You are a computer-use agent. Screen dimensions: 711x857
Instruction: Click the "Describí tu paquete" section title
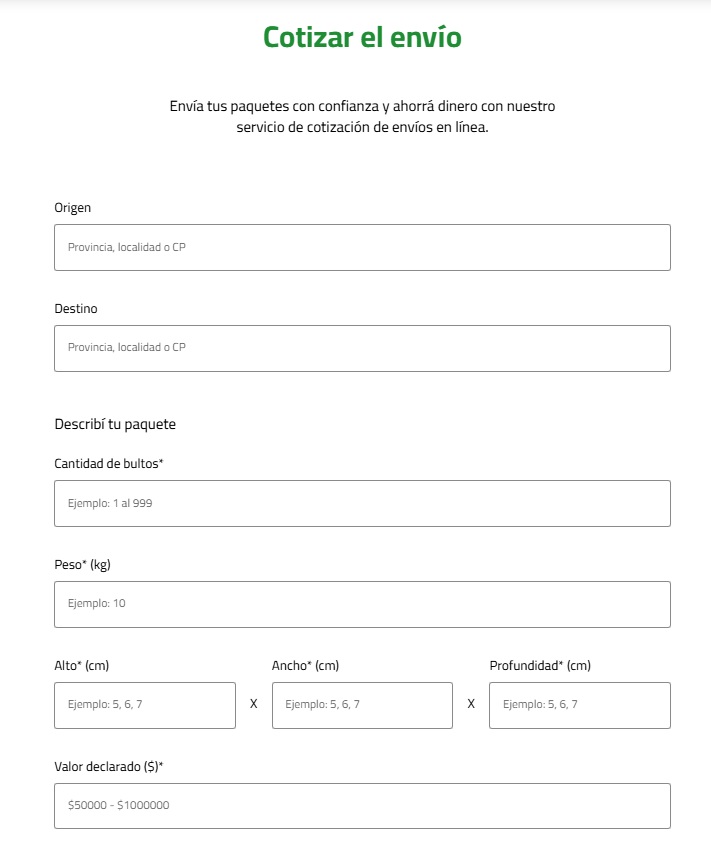[x=115, y=424]
